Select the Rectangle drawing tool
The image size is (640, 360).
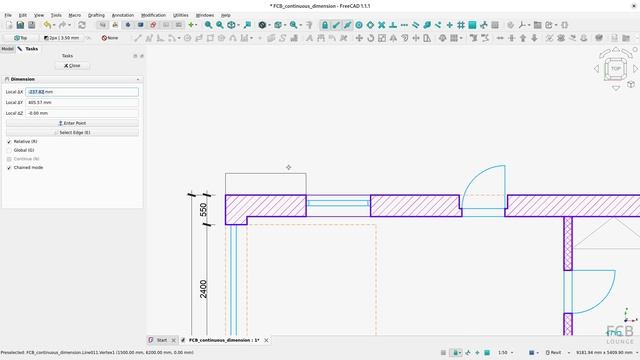click(x=210, y=38)
